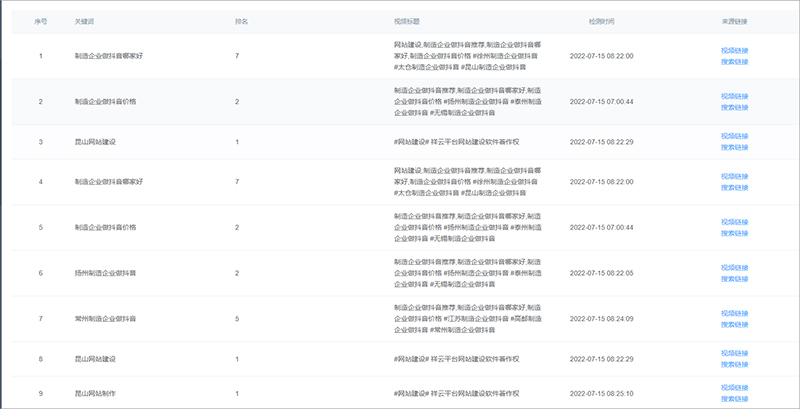Click the video title in 昆山网站制作 row
The image size is (800, 409).
point(457,394)
